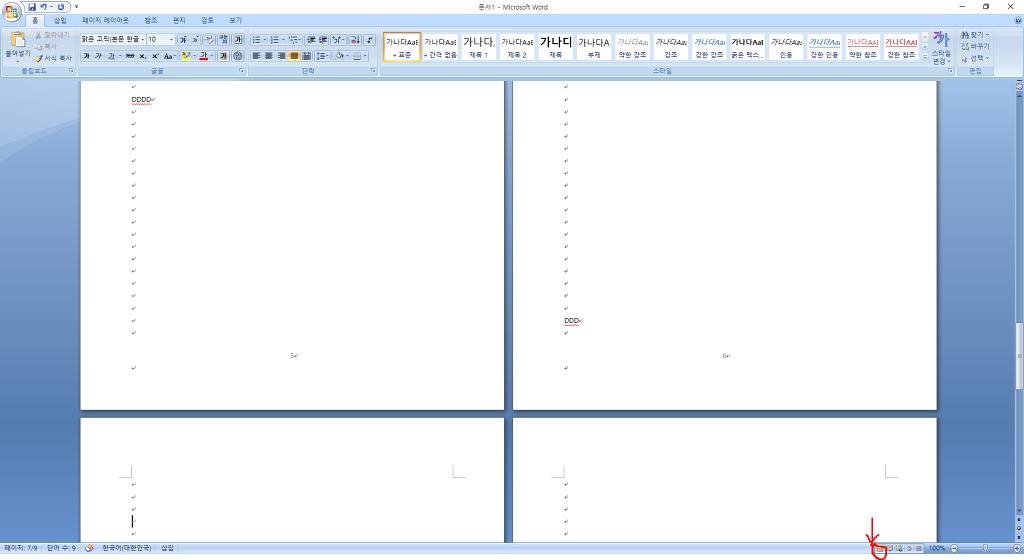The width and height of the screenshot is (1024, 560).
Task: Switch to Print Layout view in status bar
Action: click(x=880, y=548)
